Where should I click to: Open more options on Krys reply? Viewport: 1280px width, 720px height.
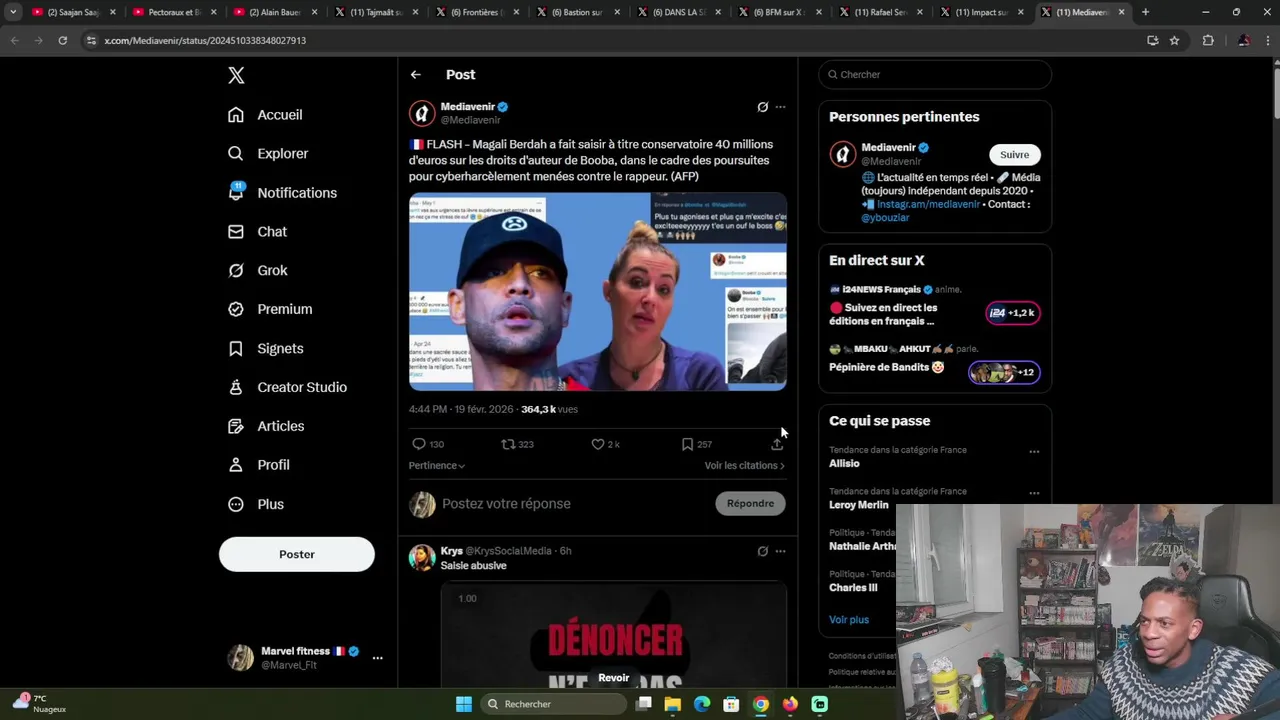781,551
